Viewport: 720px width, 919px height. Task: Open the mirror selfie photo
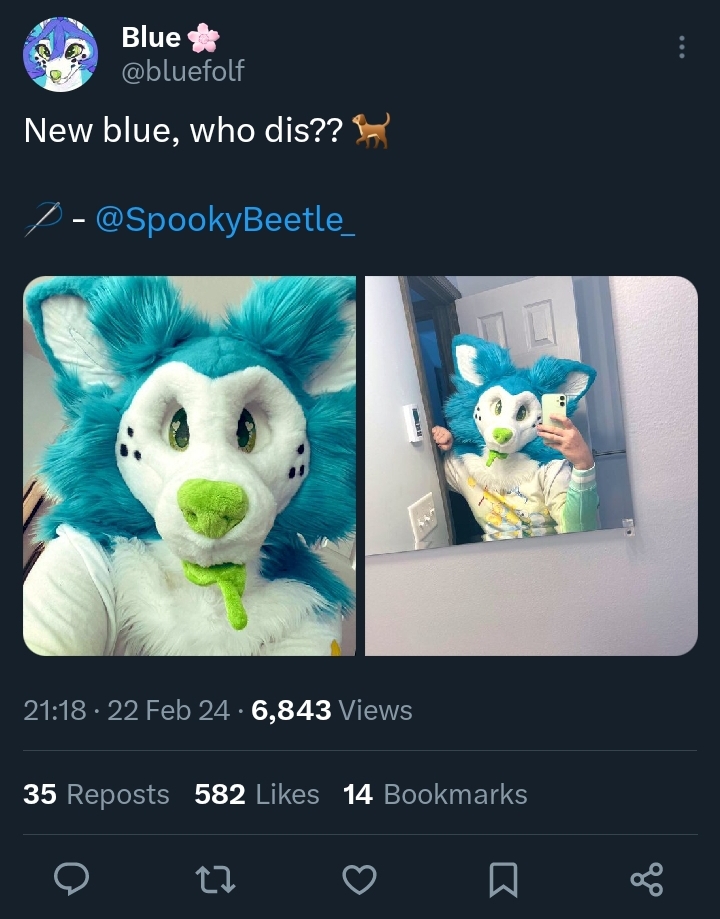[531, 465]
